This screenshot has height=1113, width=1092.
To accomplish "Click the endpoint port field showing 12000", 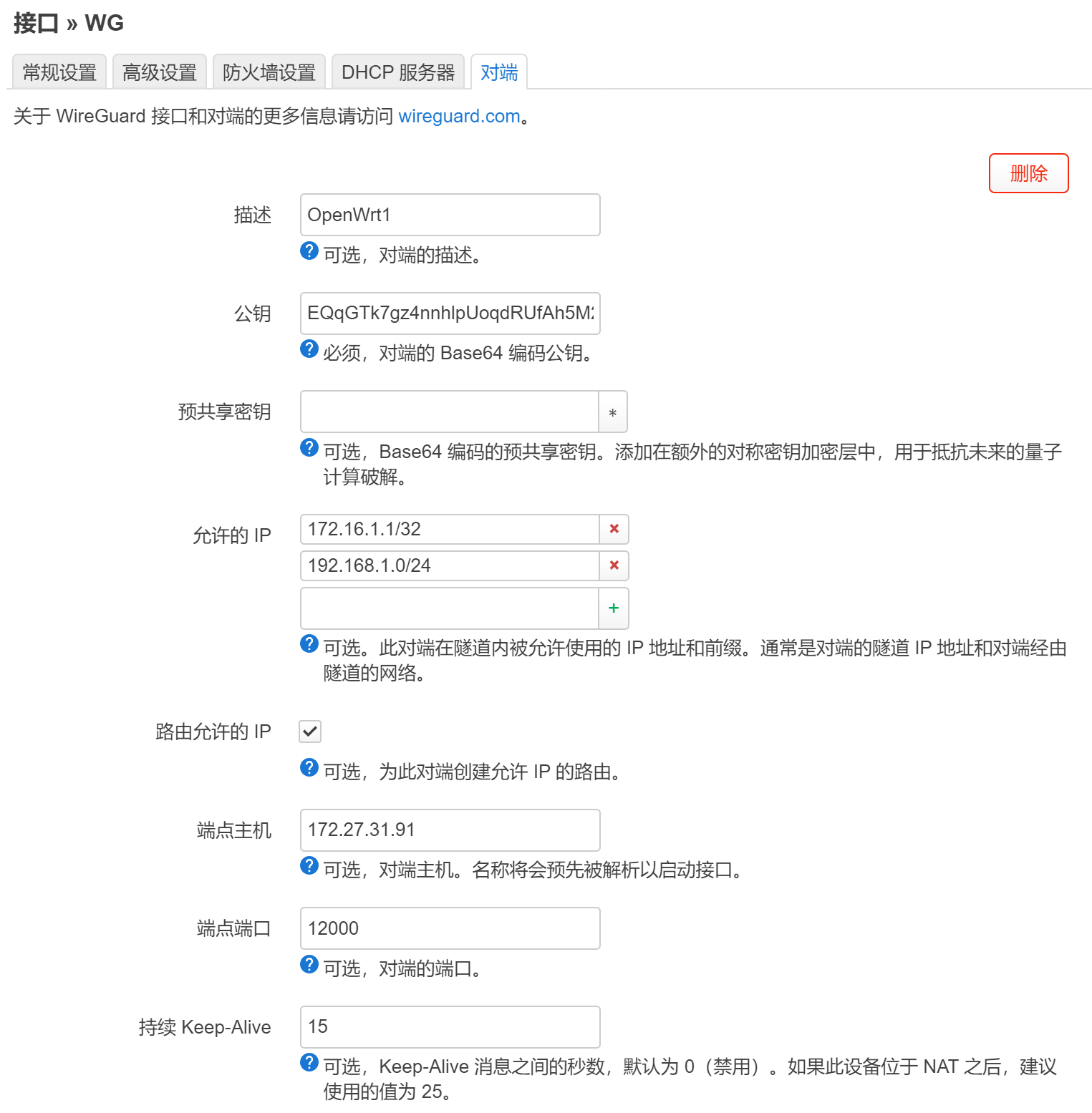I will tap(450, 928).
